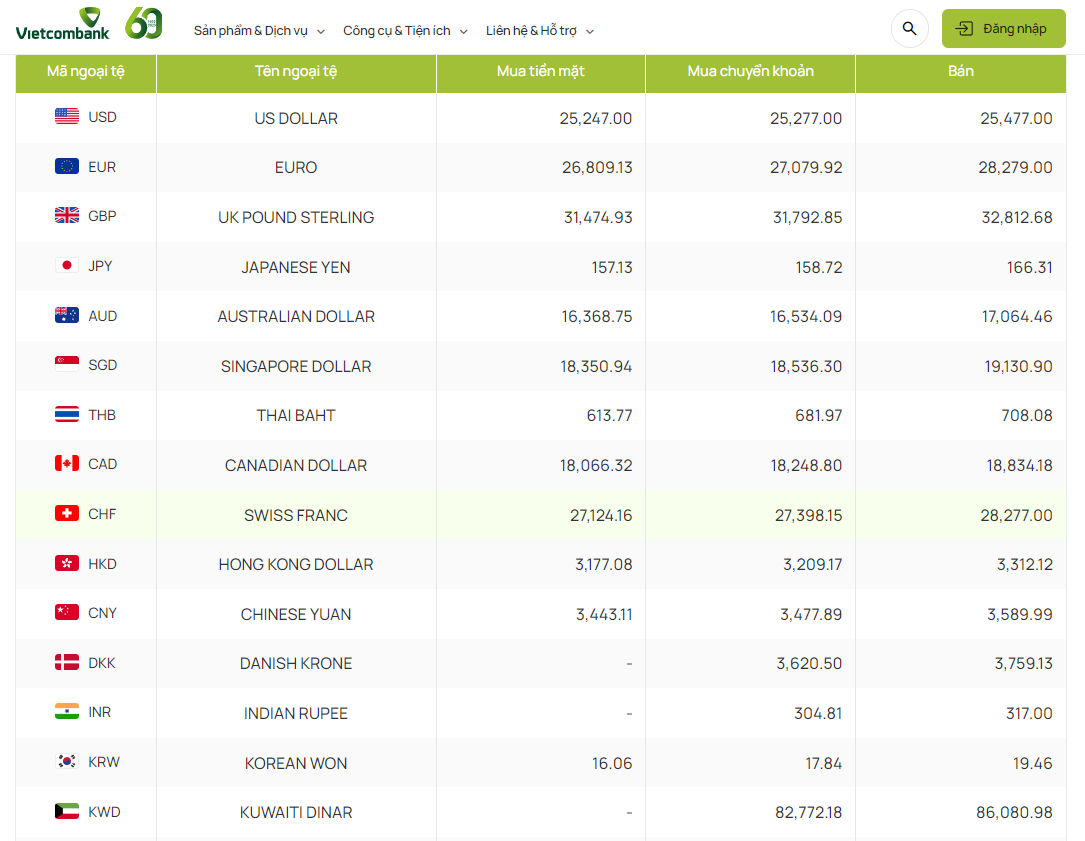Expand the Công cụ & Tiện ích chevron
Image resolution: width=1085 pixels, height=841 pixels.
[464, 32]
